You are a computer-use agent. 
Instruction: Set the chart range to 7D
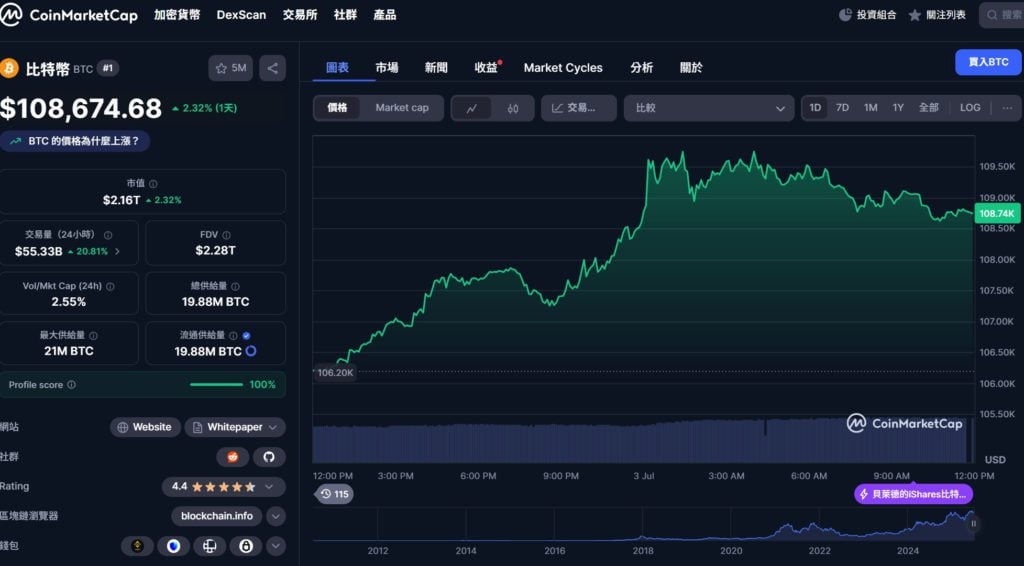[842, 108]
